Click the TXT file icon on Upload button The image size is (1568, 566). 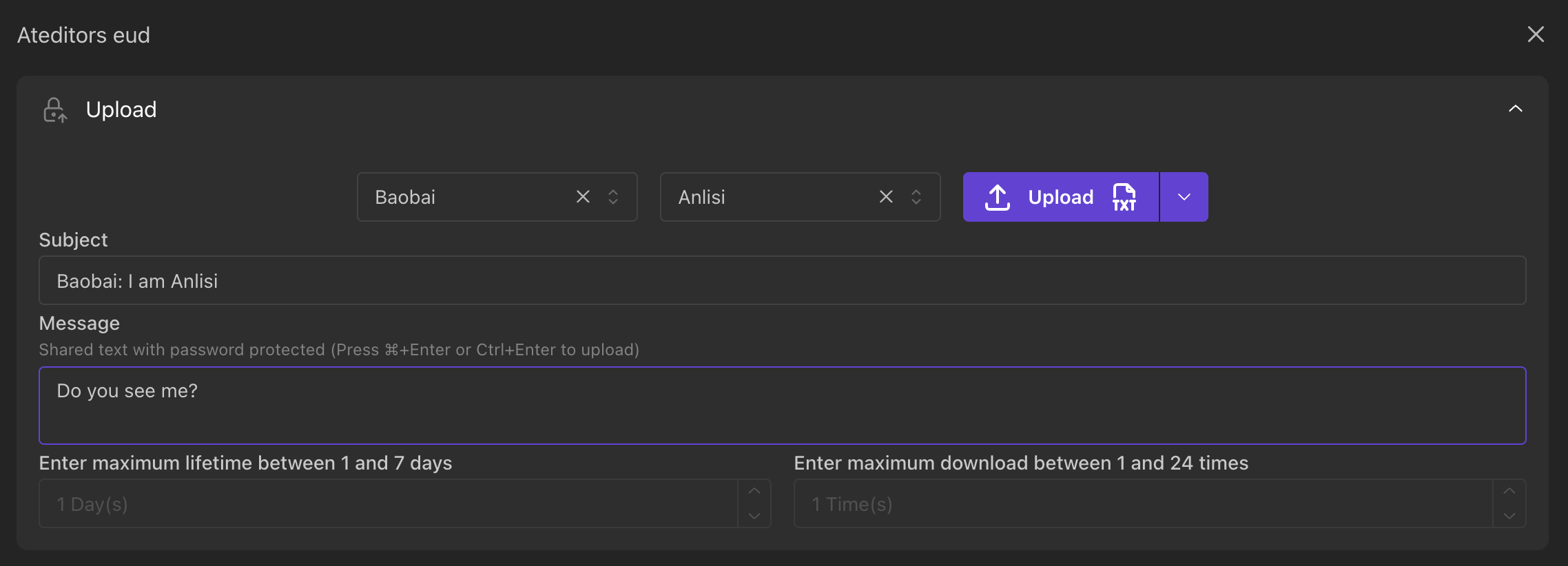pyautogui.click(x=1124, y=198)
